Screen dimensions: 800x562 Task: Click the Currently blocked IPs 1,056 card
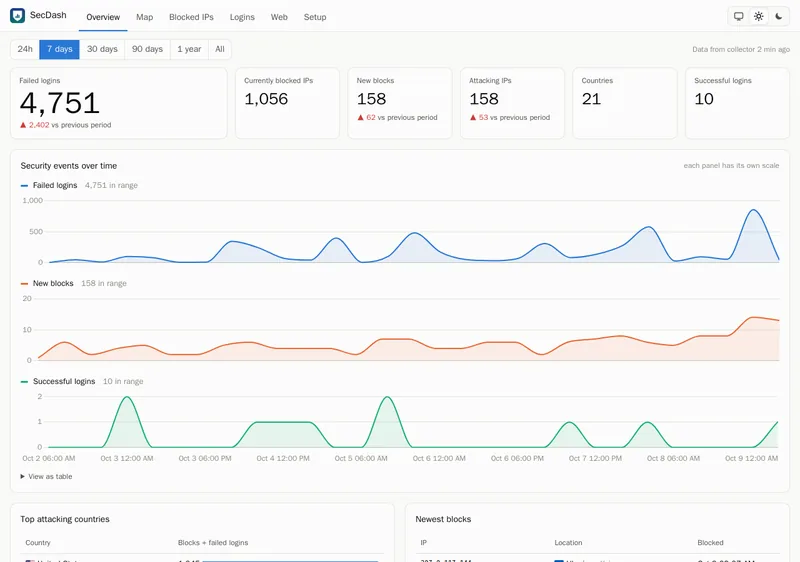pos(287,103)
